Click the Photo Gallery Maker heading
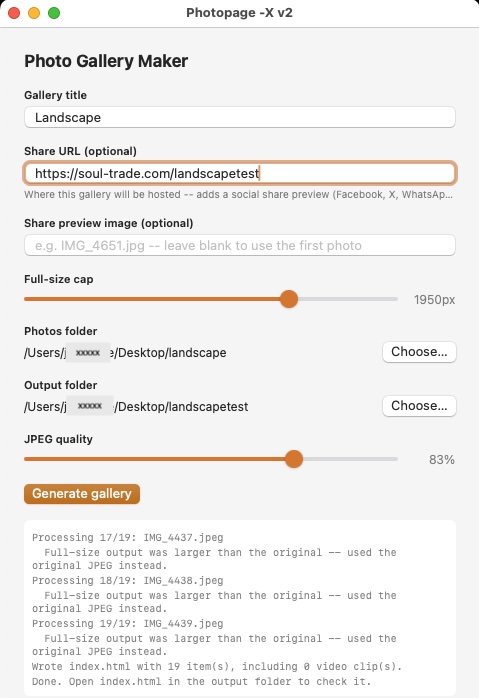The height and width of the screenshot is (698, 479). click(x=106, y=61)
